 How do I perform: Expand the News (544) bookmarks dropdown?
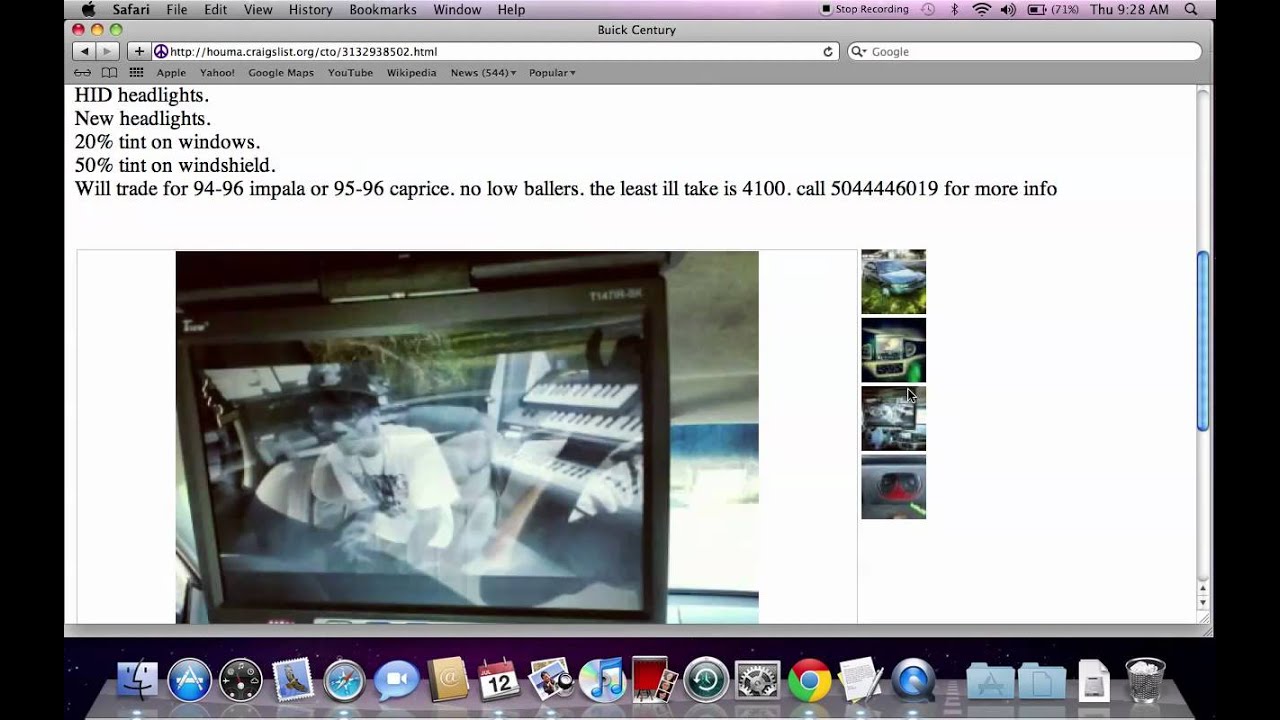483,73
